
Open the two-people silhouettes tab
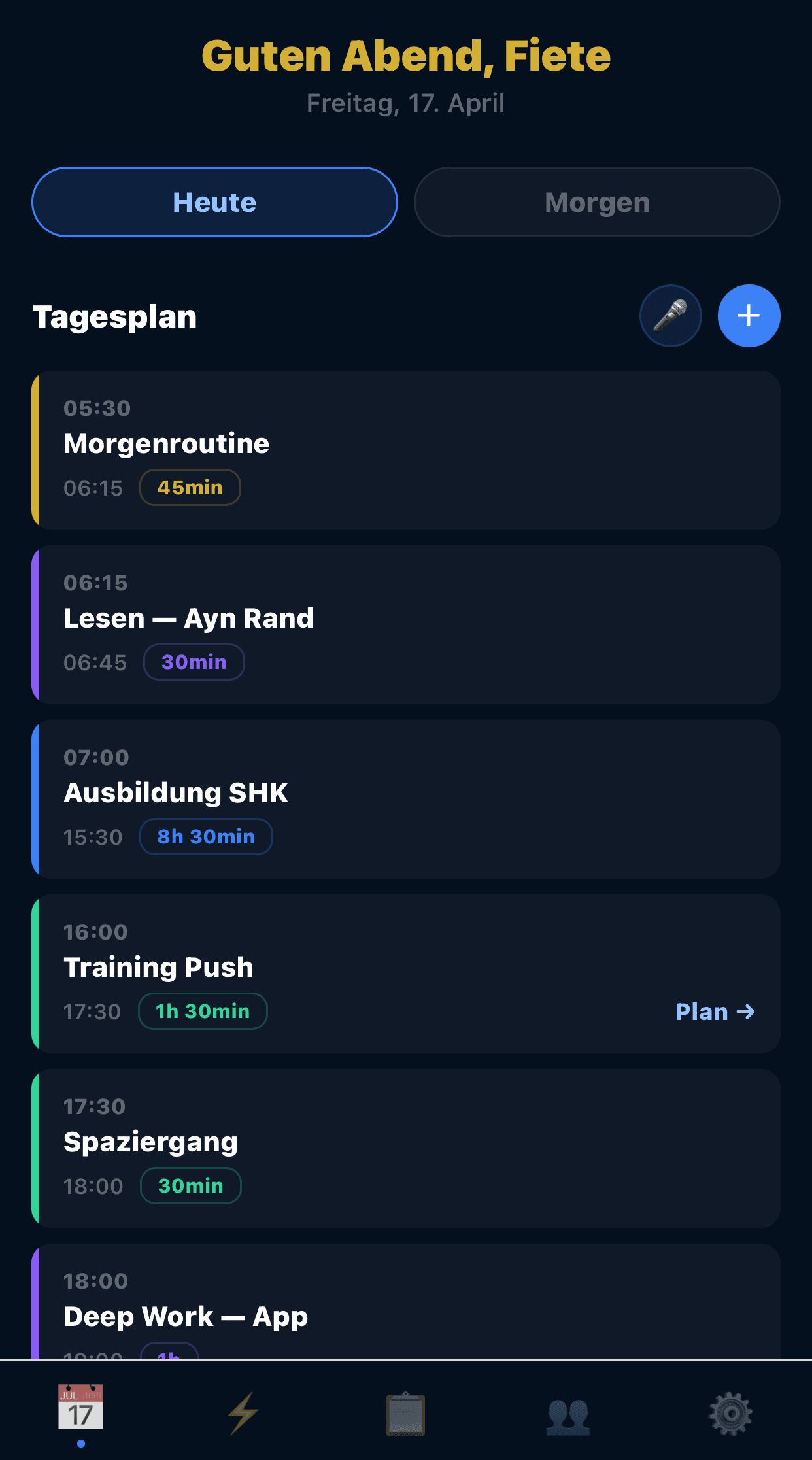click(568, 1414)
